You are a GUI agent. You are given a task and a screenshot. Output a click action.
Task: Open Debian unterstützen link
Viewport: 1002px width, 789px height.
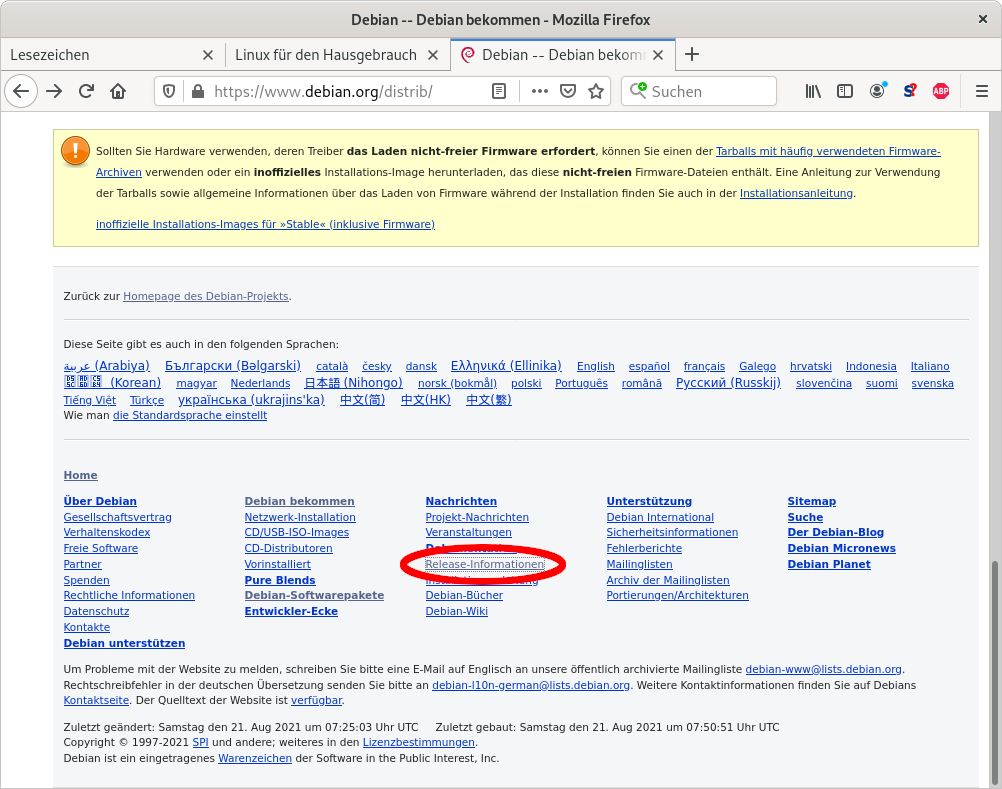(125, 643)
